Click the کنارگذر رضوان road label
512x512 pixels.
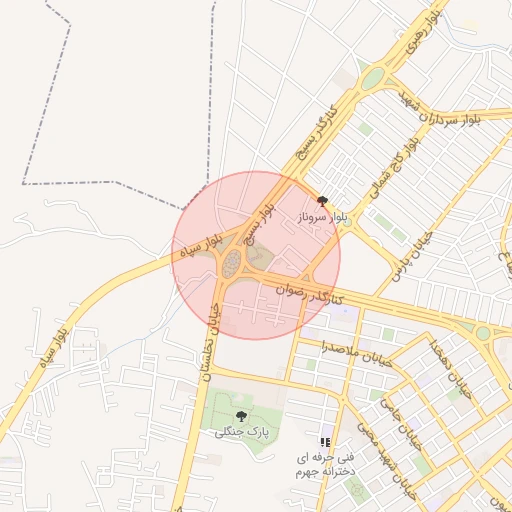coord(309,295)
